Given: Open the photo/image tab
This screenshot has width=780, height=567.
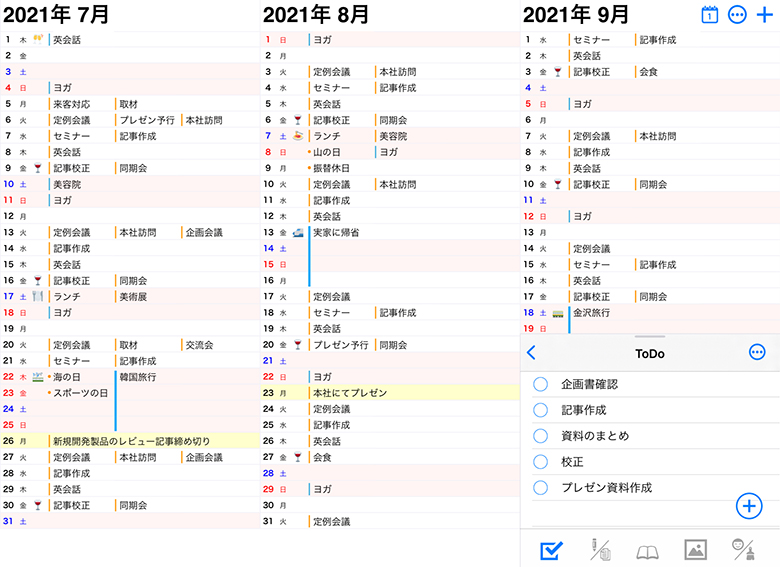Looking at the screenshot, I should point(695,549).
